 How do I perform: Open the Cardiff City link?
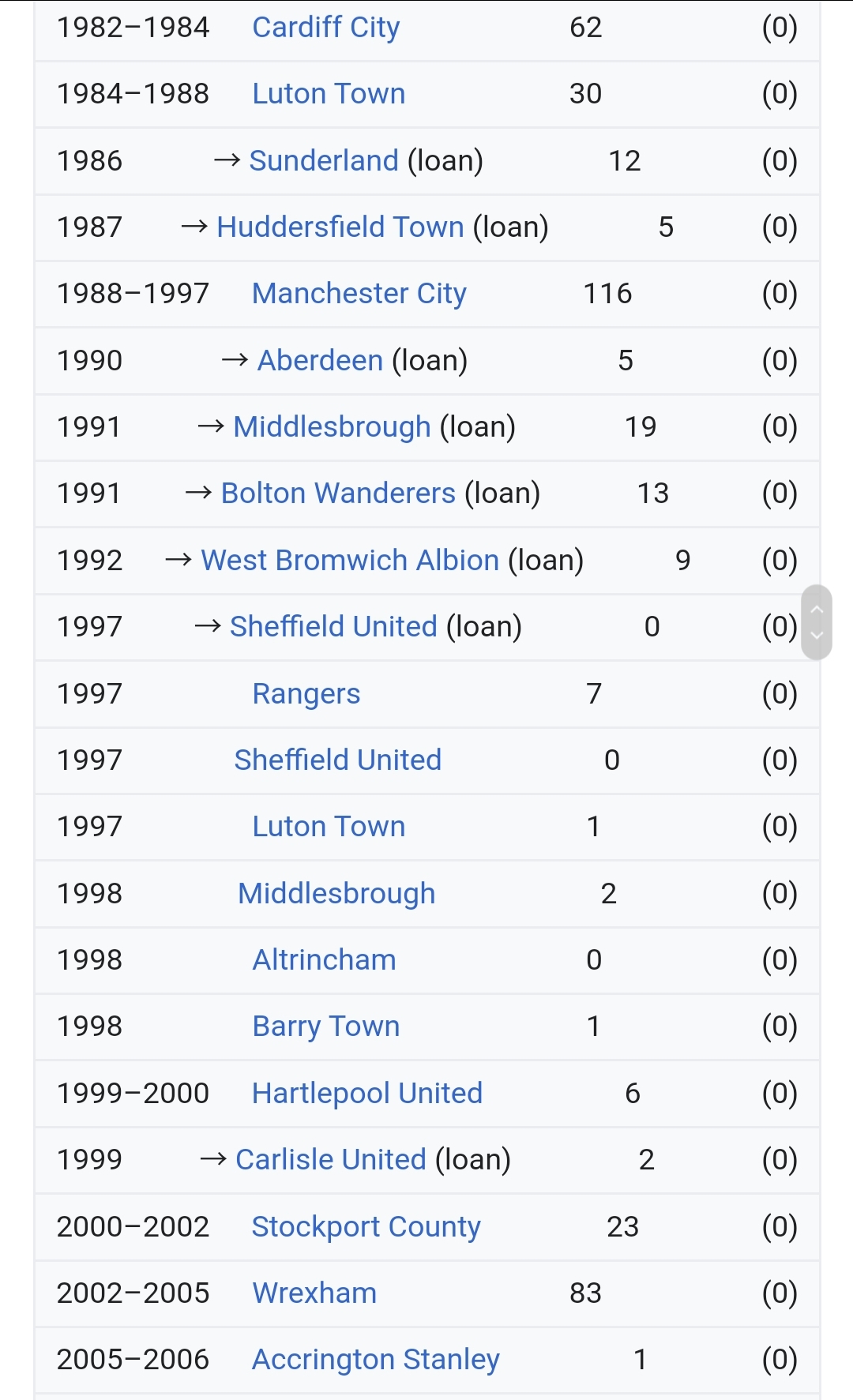coord(325,28)
